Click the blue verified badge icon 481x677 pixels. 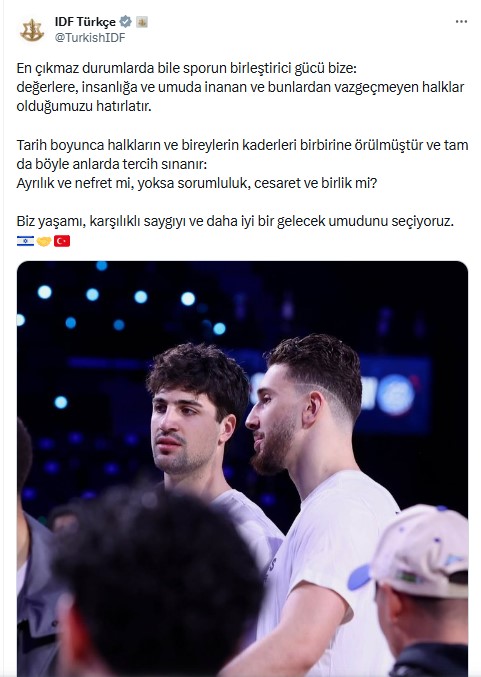point(126,21)
